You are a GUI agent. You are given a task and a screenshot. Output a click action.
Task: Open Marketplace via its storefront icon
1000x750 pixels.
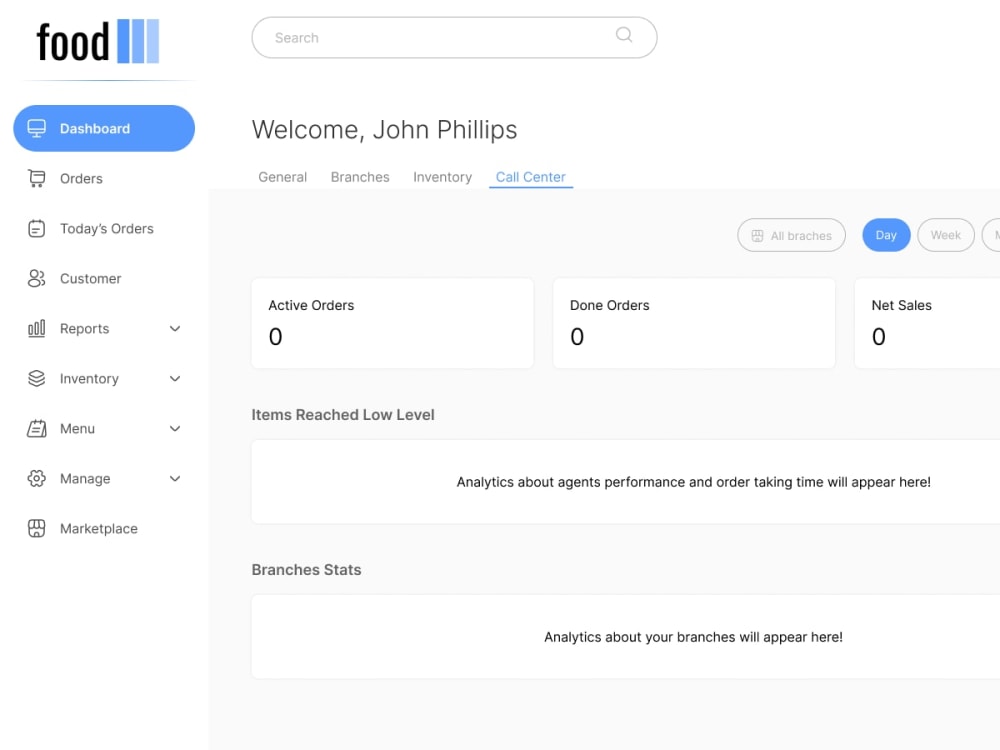point(37,528)
